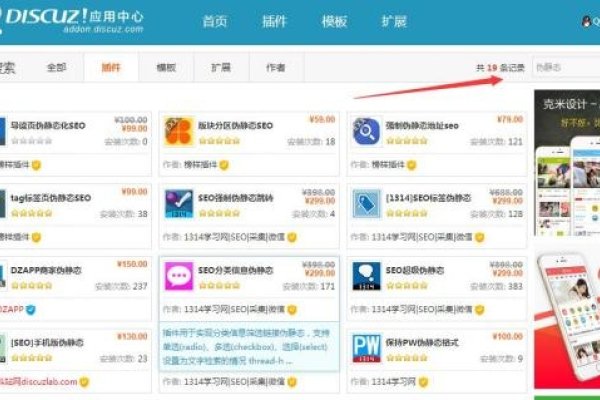
Task: Open the 保持PW伪静态格式 plugin title
Action: [422, 343]
